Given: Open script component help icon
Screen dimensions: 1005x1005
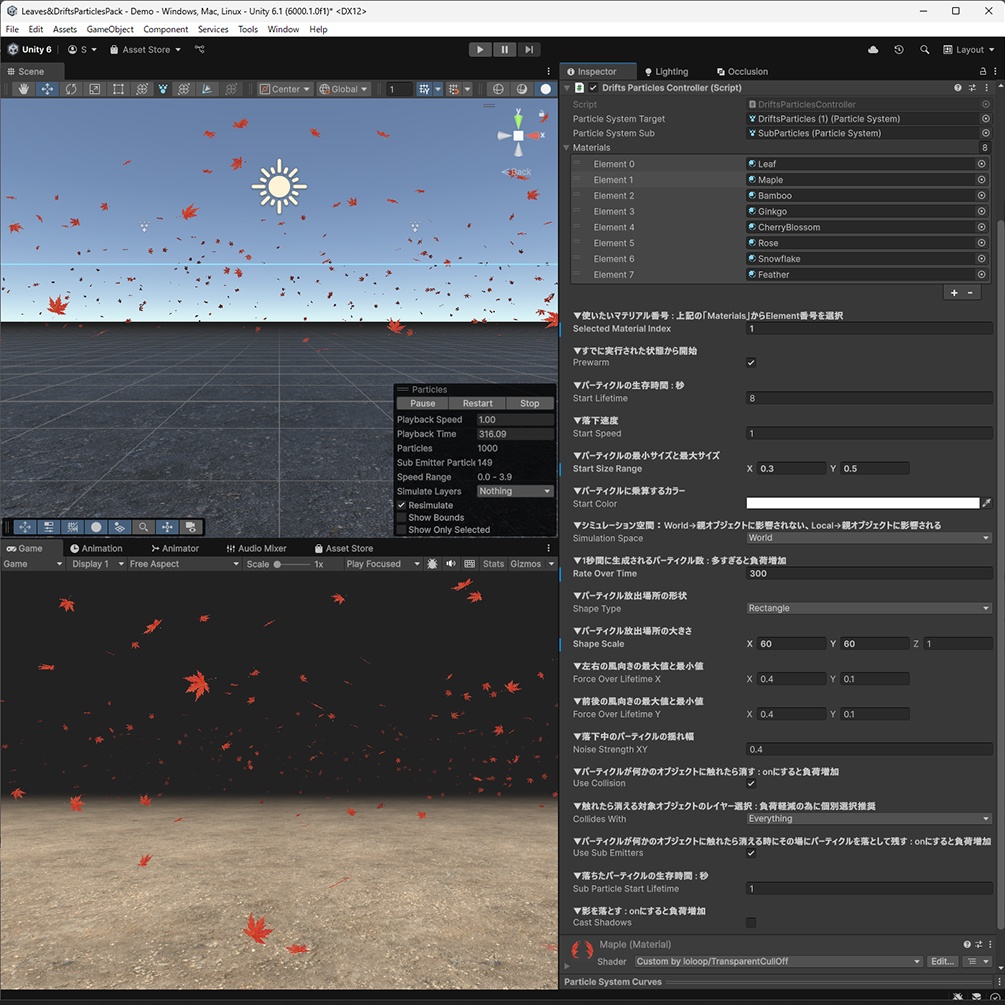Looking at the screenshot, I should [958, 88].
